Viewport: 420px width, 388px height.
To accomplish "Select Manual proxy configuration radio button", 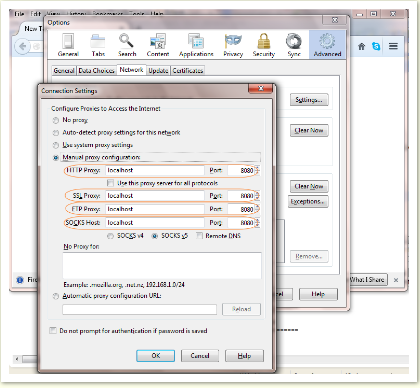I will (56, 157).
